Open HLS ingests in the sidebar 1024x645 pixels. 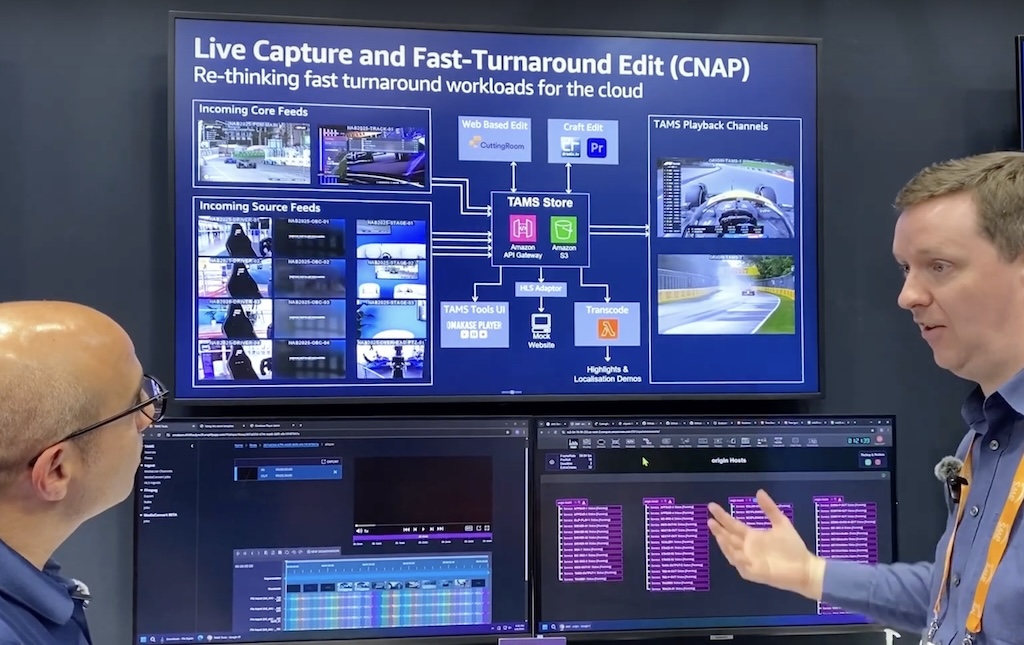pyautogui.click(x=152, y=483)
